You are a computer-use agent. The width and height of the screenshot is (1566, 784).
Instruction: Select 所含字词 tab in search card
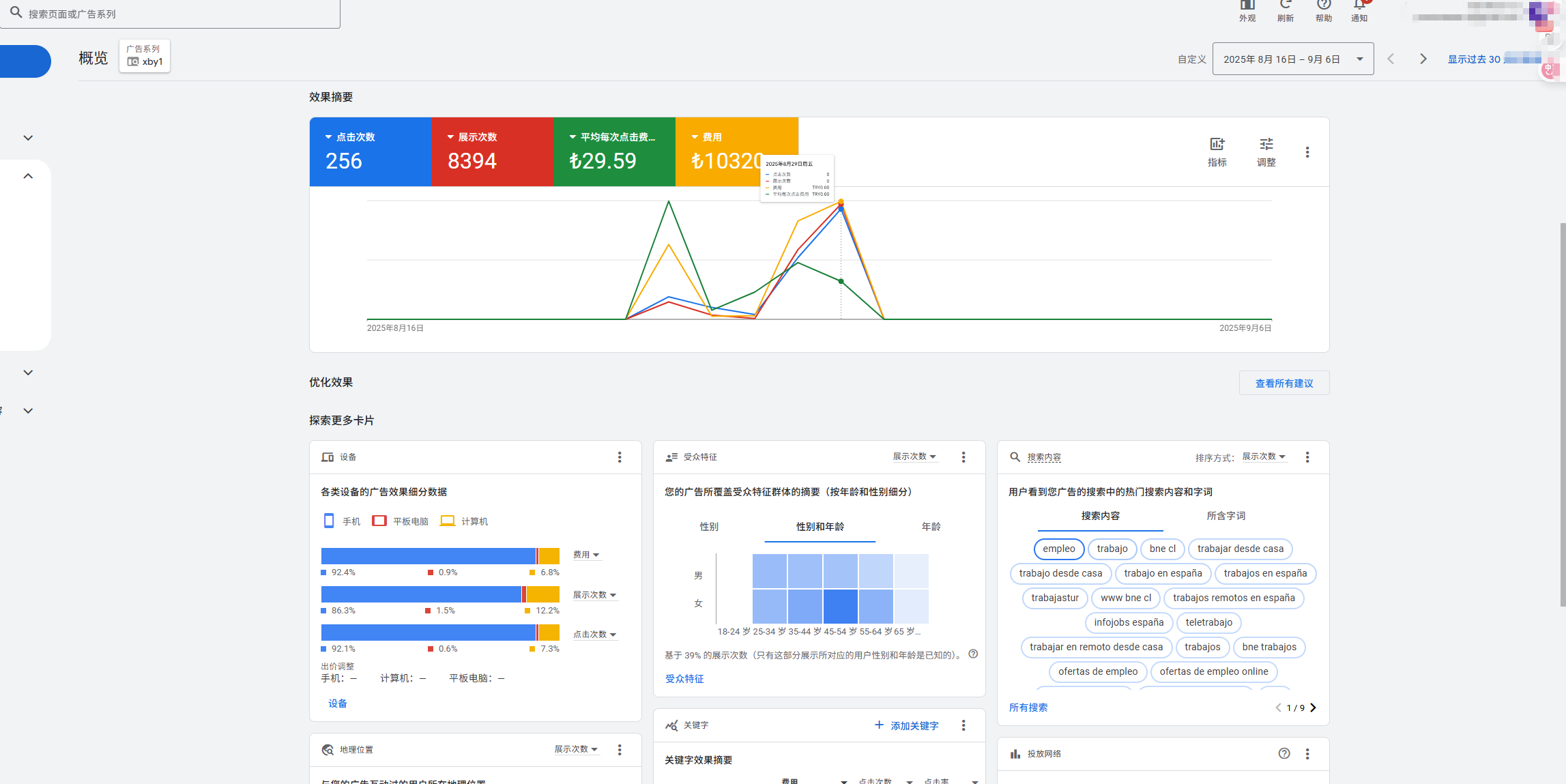click(x=1226, y=516)
